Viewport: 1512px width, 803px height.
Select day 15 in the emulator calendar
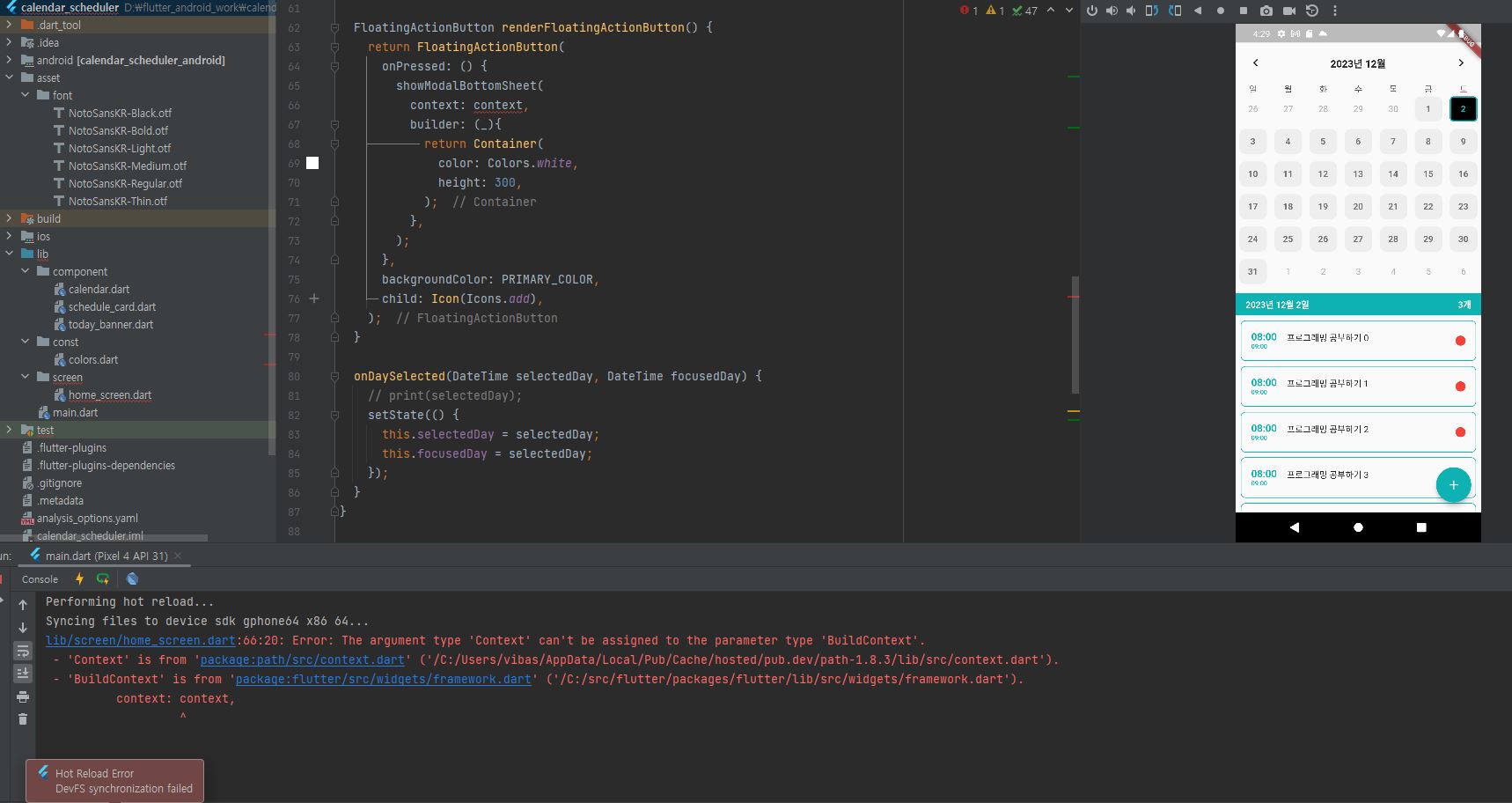[1428, 174]
